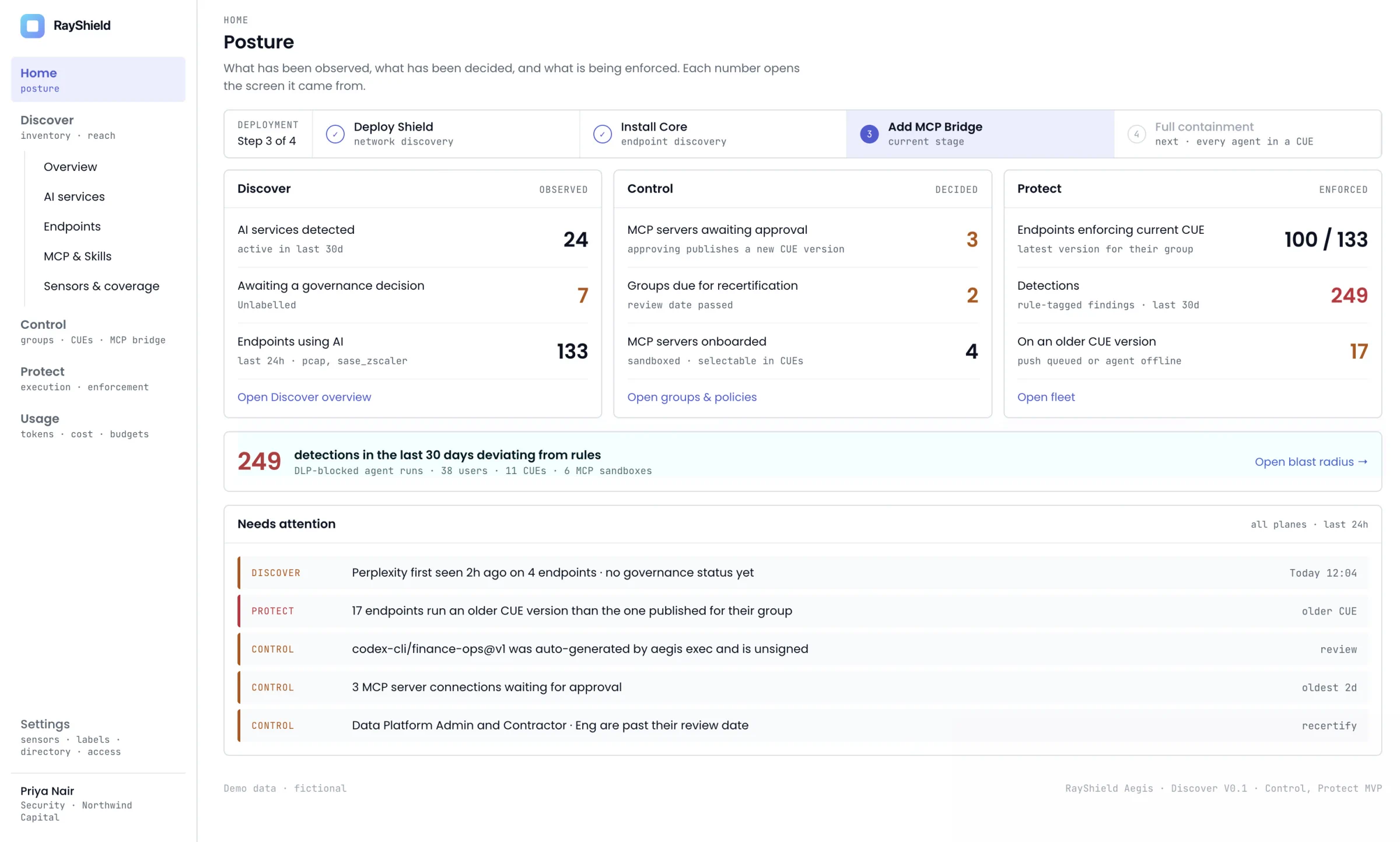This screenshot has height=842, width=1400.
Task: Select AI services in the sidebar
Action: click(x=74, y=197)
